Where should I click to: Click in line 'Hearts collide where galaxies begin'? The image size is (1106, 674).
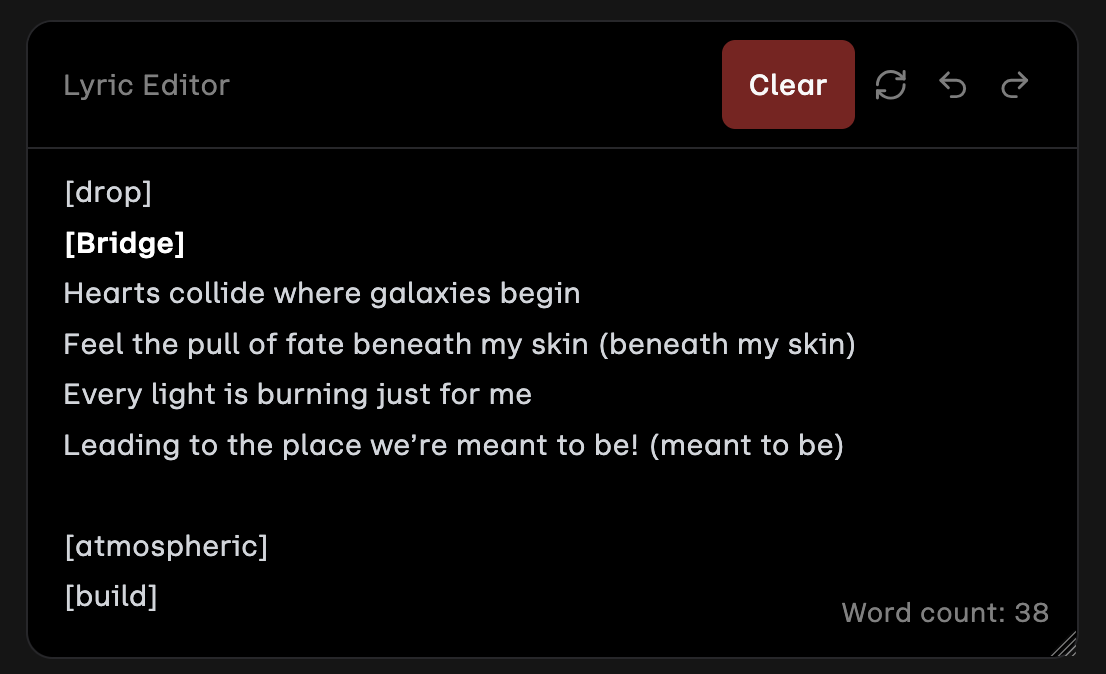pos(321,294)
